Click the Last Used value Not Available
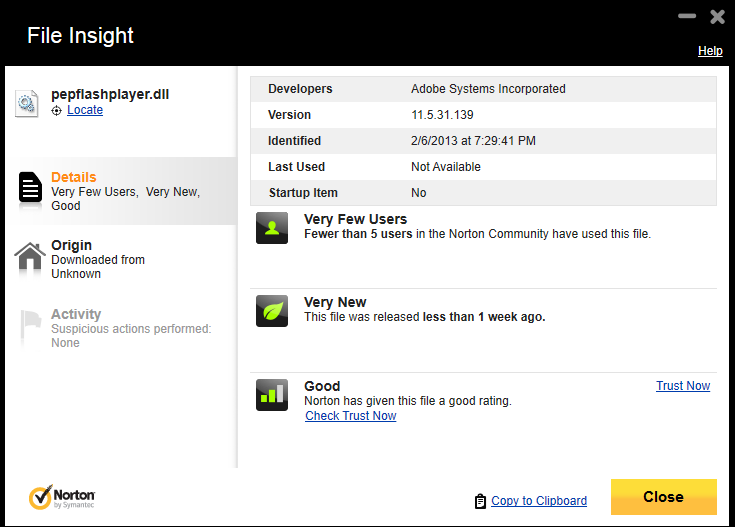The image size is (735, 527). (x=446, y=167)
